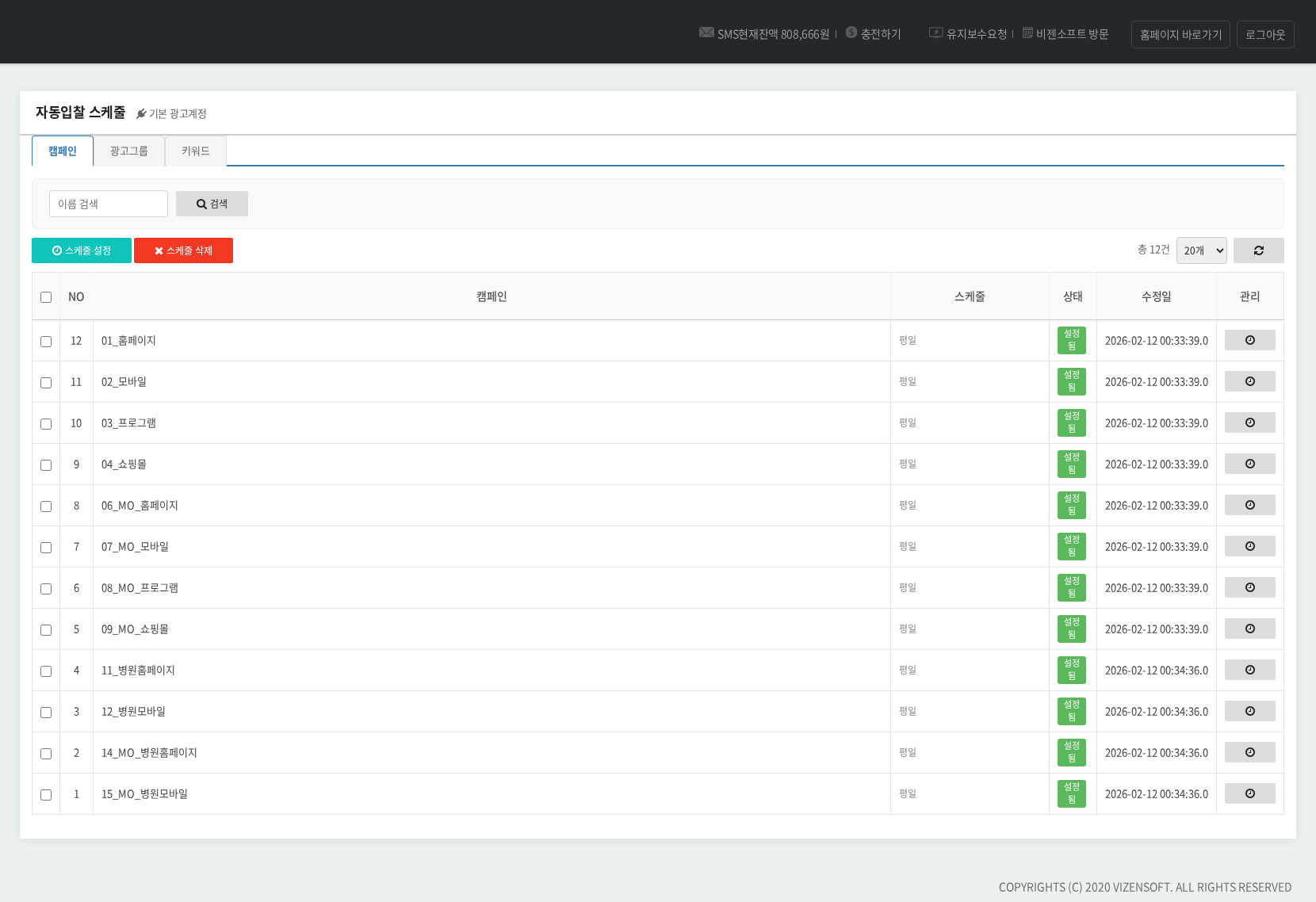Click the red 스케줄 삭제 button

183,250
